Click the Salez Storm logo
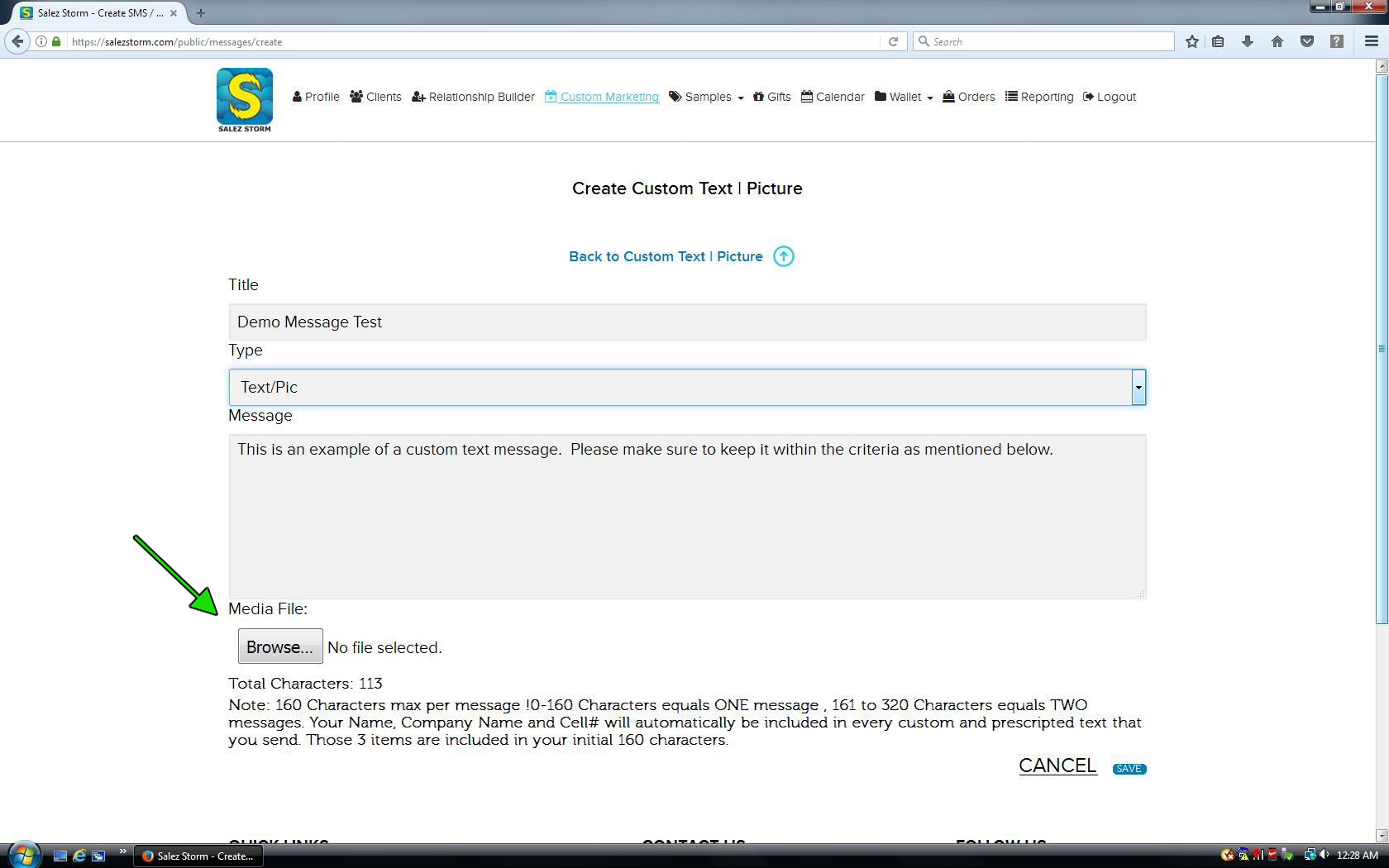This screenshot has width=1389, height=868. 244,99
